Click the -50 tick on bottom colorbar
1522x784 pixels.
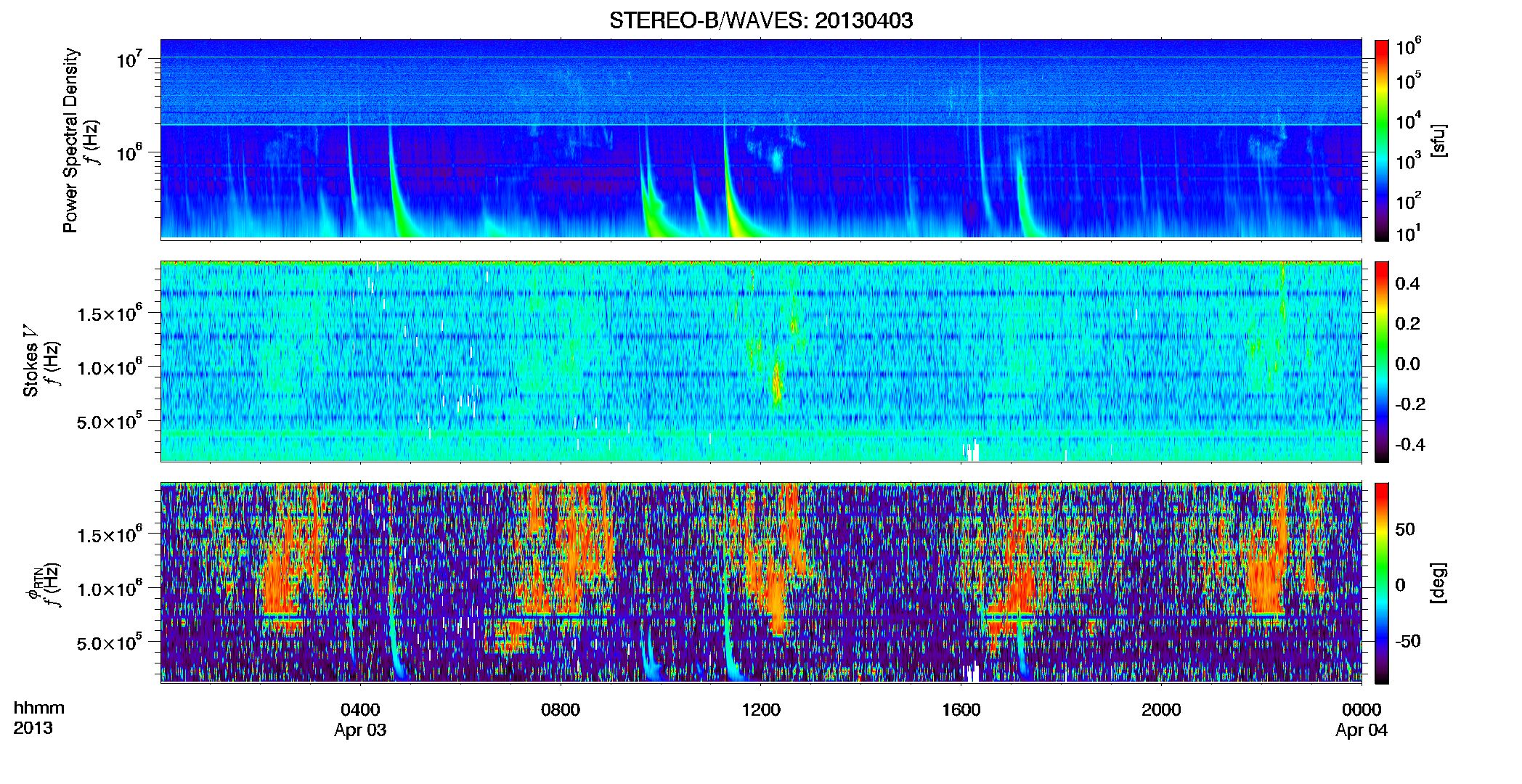pyautogui.click(x=1407, y=641)
